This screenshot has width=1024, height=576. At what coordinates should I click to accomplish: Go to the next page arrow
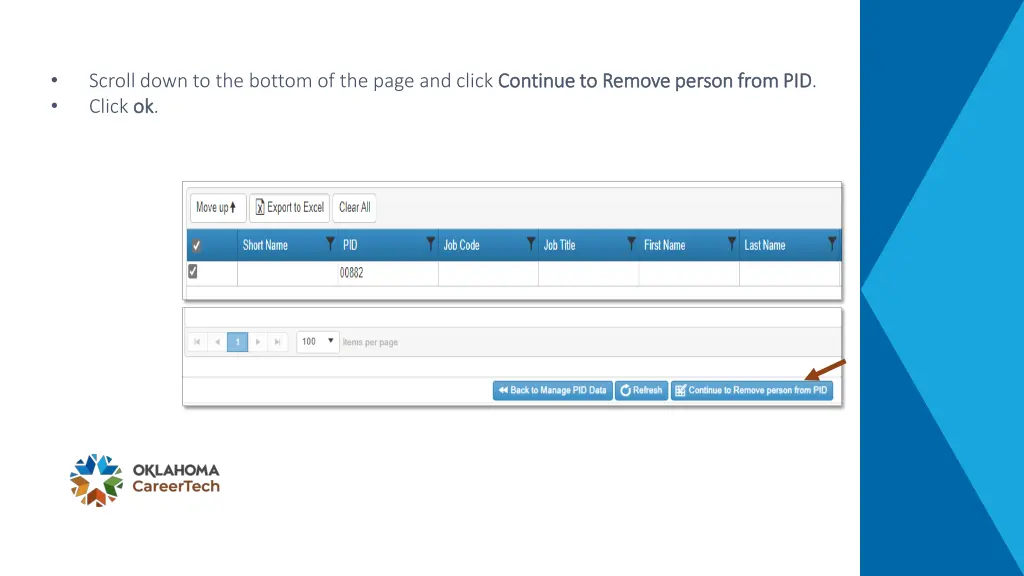click(x=258, y=342)
